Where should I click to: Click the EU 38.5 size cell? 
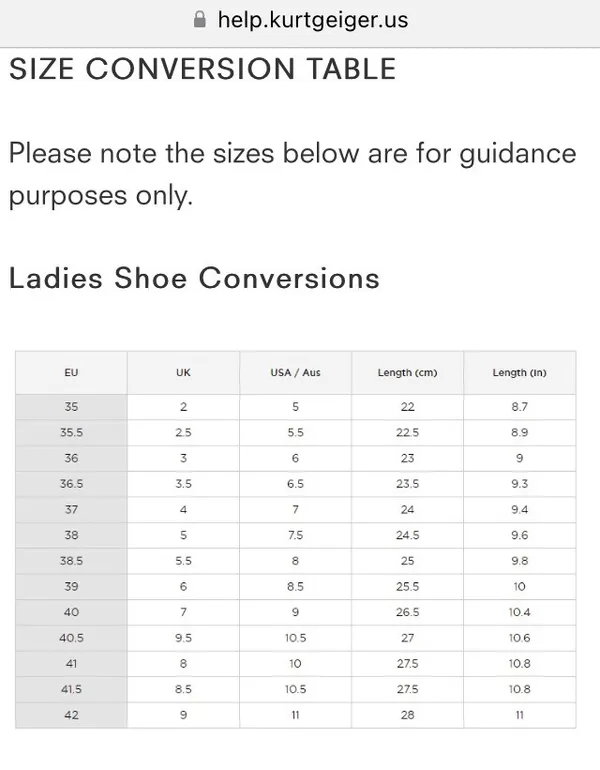pyautogui.click(x=71, y=561)
